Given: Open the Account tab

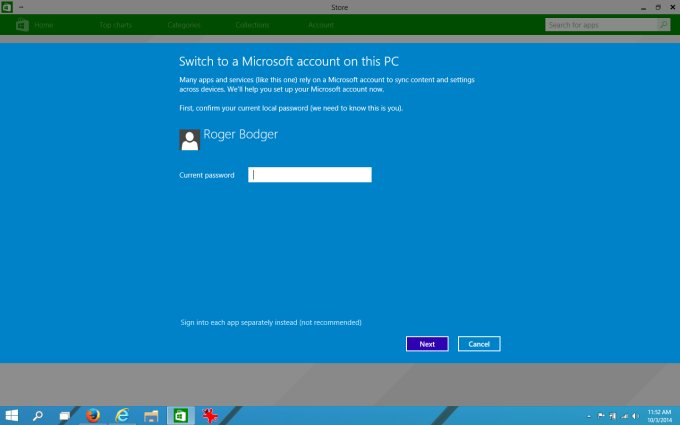Looking at the screenshot, I should pos(321,25).
